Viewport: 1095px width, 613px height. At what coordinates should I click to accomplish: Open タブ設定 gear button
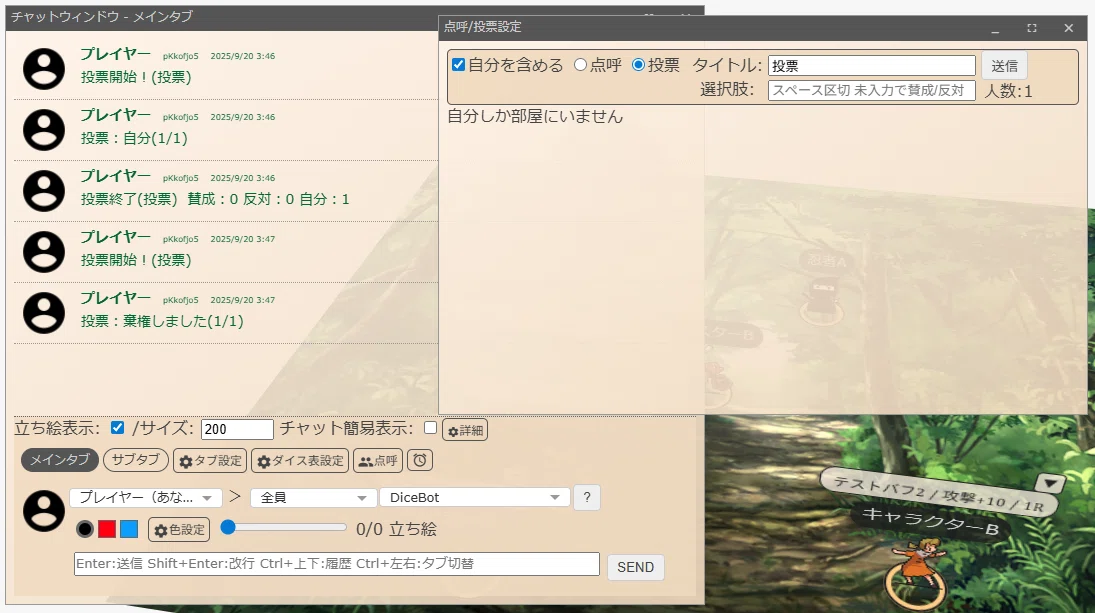click(210, 461)
